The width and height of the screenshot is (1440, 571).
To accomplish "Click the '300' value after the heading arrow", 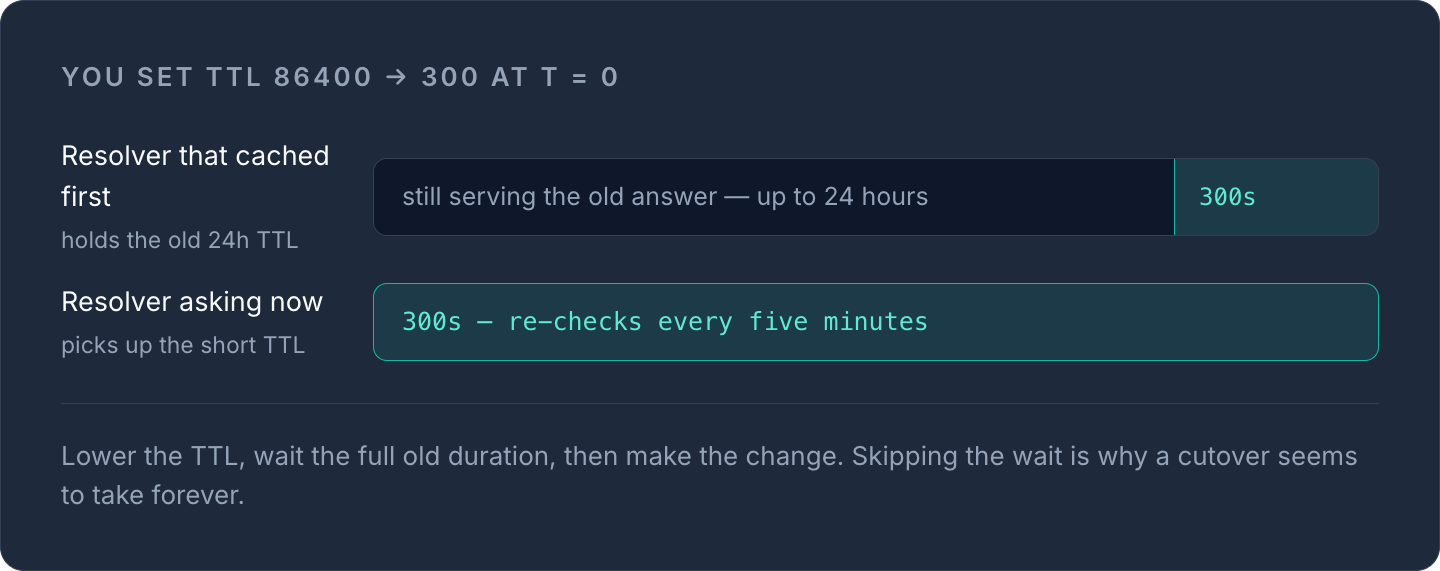I will point(450,78).
